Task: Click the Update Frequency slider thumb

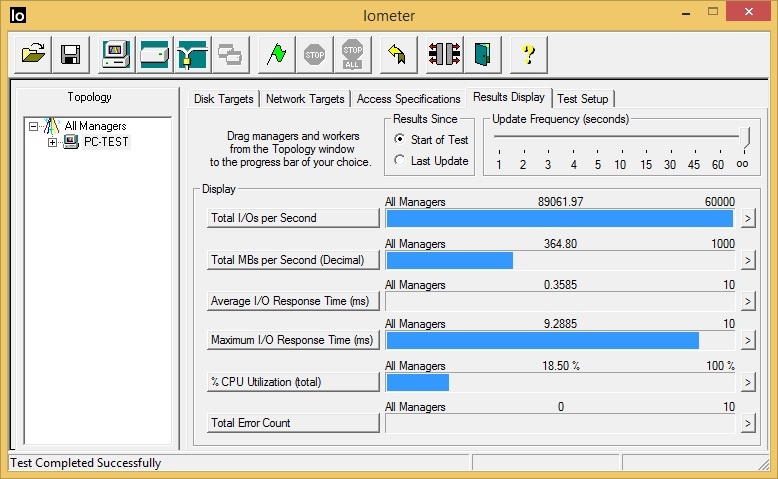Action: [x=744, y=137]
